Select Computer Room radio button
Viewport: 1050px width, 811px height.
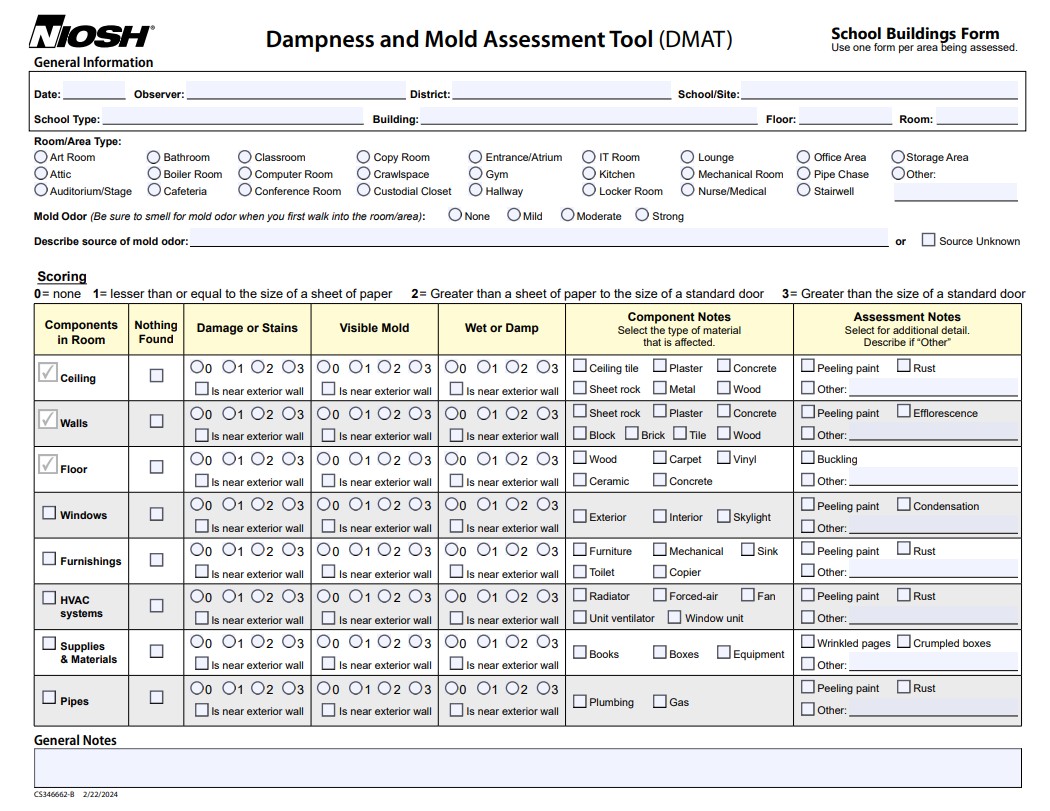(x=245, y=173)
